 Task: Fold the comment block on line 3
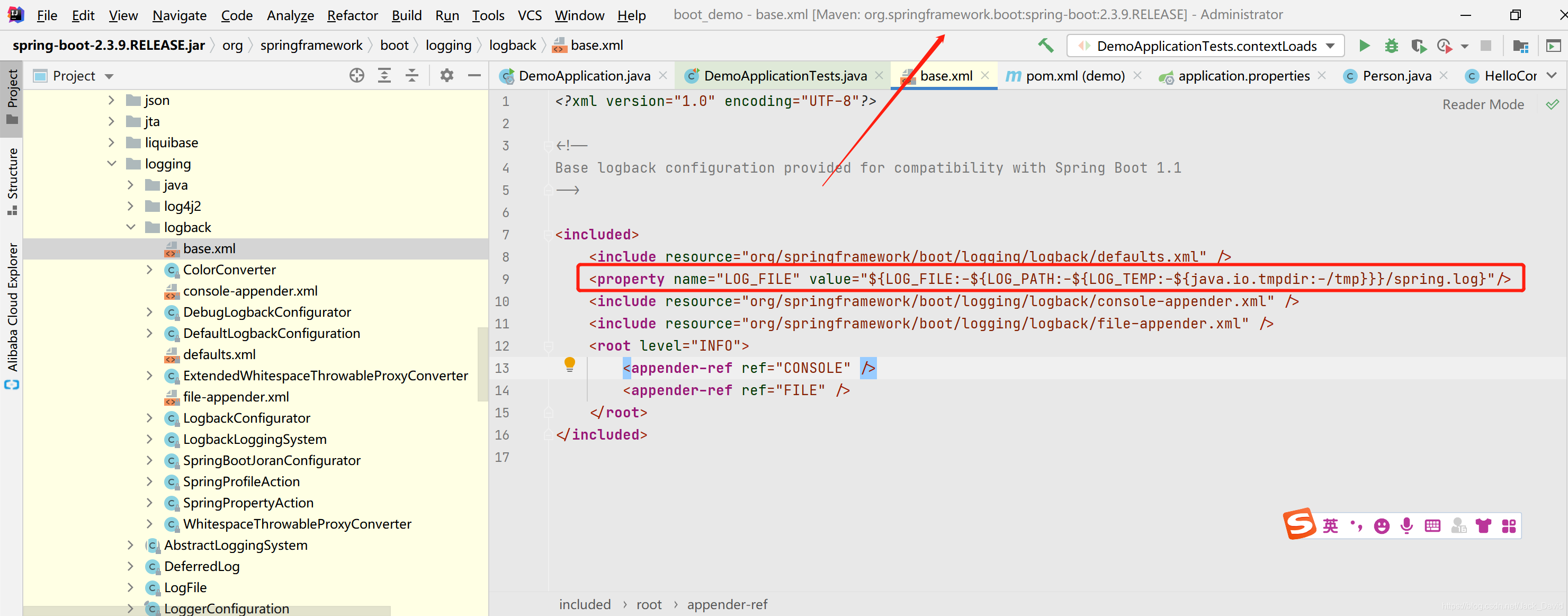[x=548, y=146]
